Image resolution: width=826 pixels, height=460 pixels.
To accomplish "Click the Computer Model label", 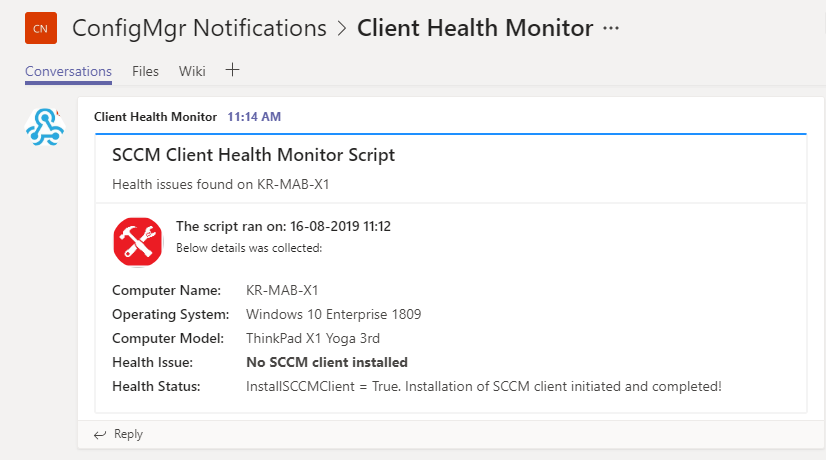I will point(168,338).
